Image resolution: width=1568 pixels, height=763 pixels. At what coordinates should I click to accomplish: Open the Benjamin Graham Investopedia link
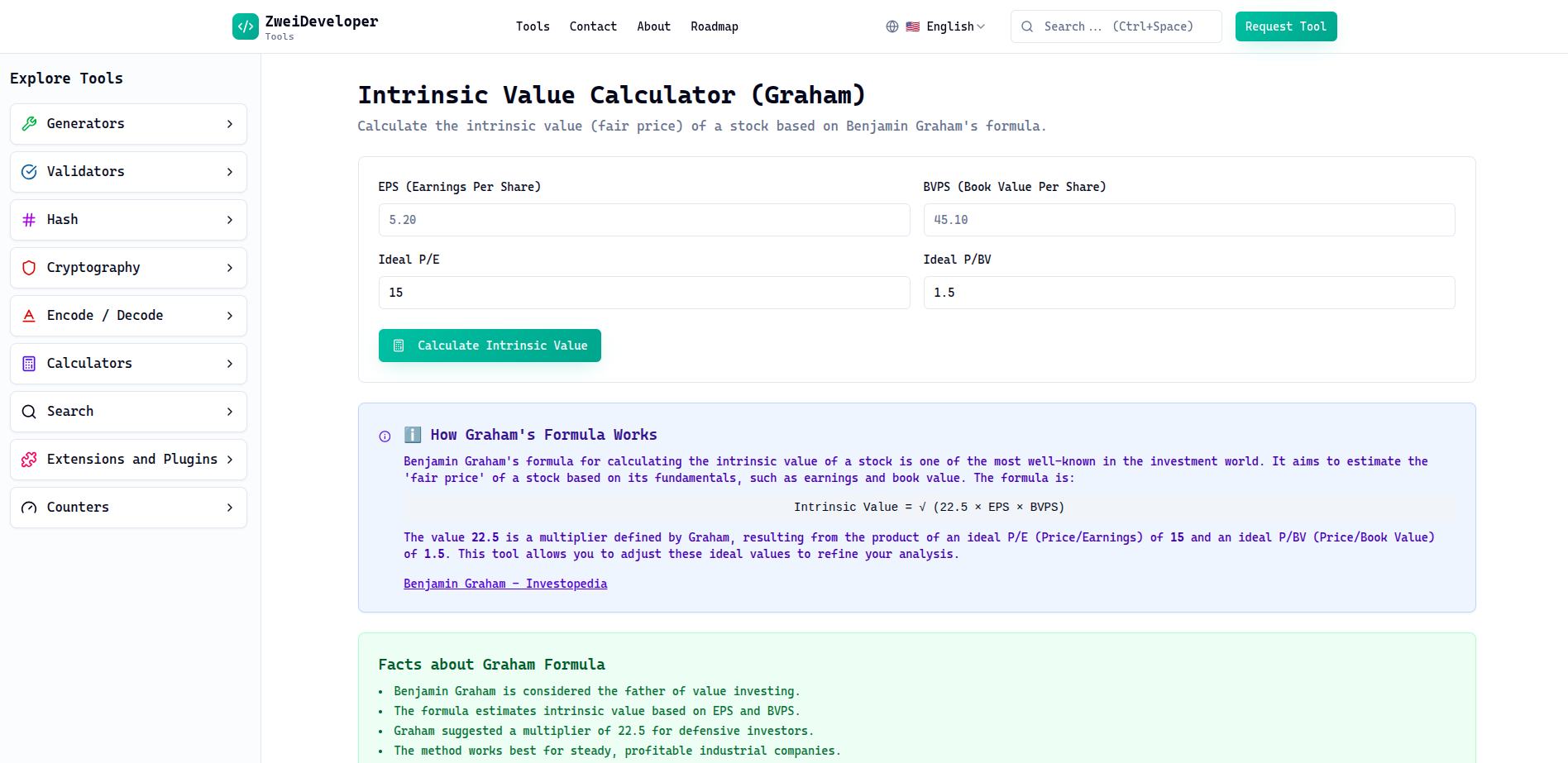click(x=505, y=583)
